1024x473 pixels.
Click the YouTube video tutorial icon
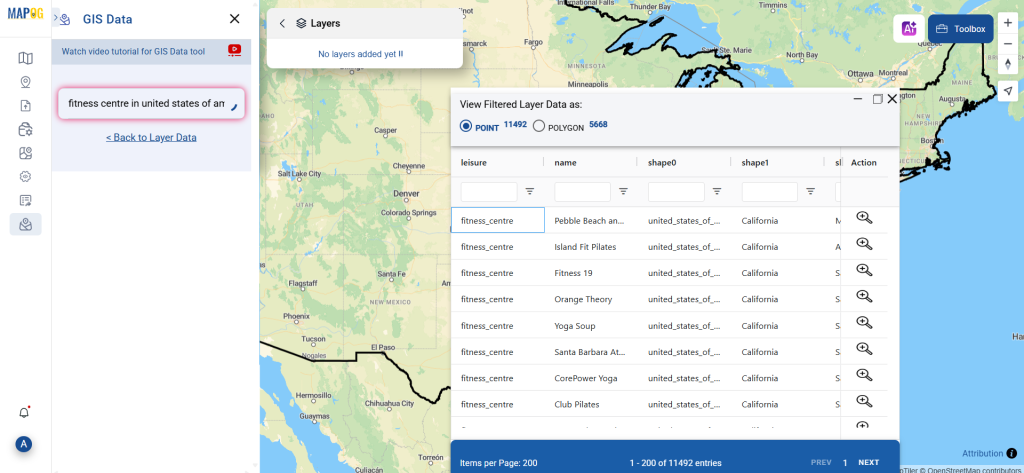(x=234, y=50)
